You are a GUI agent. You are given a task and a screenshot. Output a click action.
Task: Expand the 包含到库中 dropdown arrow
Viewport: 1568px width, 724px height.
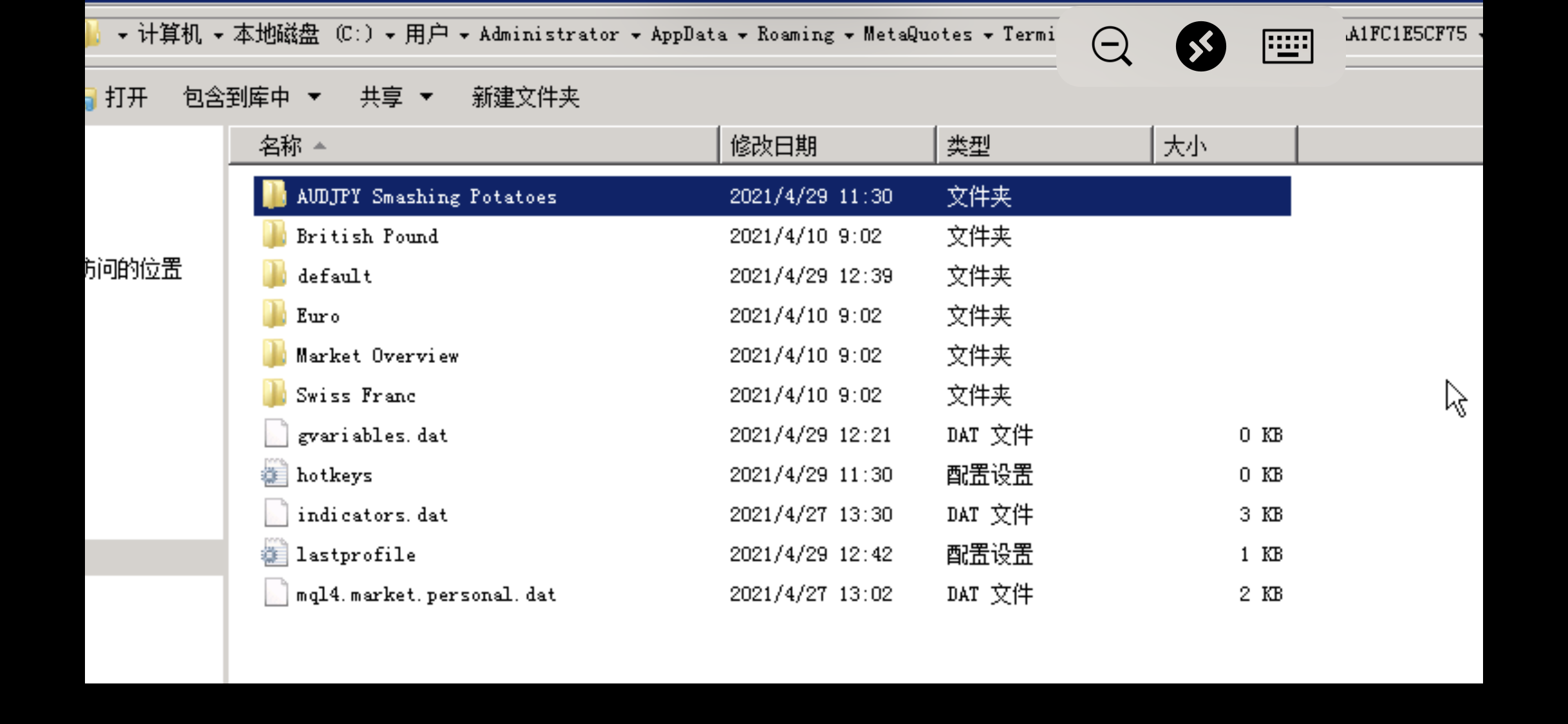pos(314,97)
